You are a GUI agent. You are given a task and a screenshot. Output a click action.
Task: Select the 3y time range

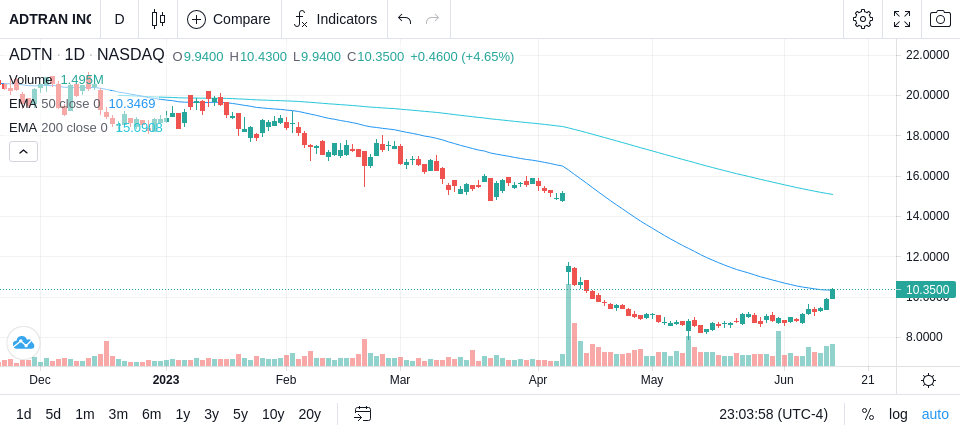211,415
